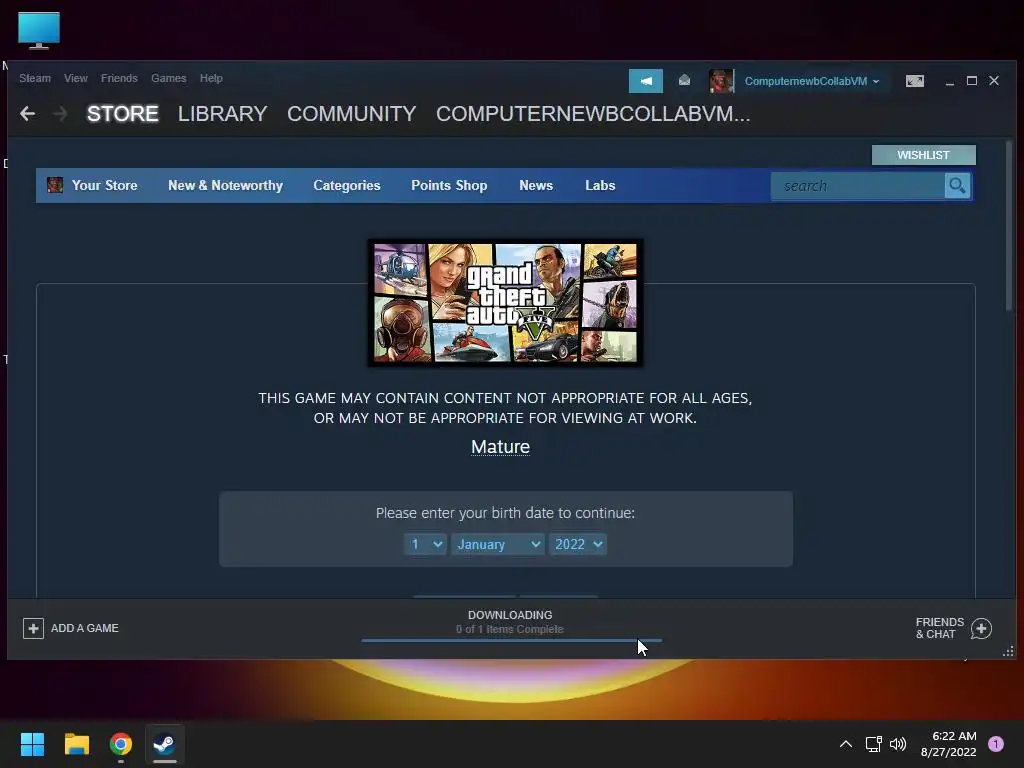Focus the store search field

857,186
